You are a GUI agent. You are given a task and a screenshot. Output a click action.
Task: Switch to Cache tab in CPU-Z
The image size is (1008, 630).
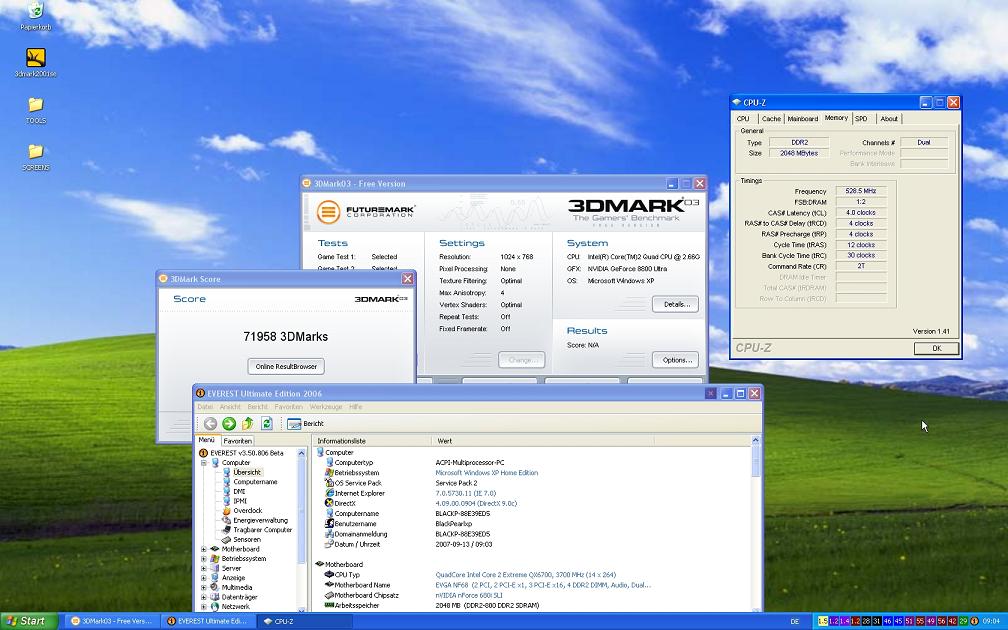coord(771,119)
